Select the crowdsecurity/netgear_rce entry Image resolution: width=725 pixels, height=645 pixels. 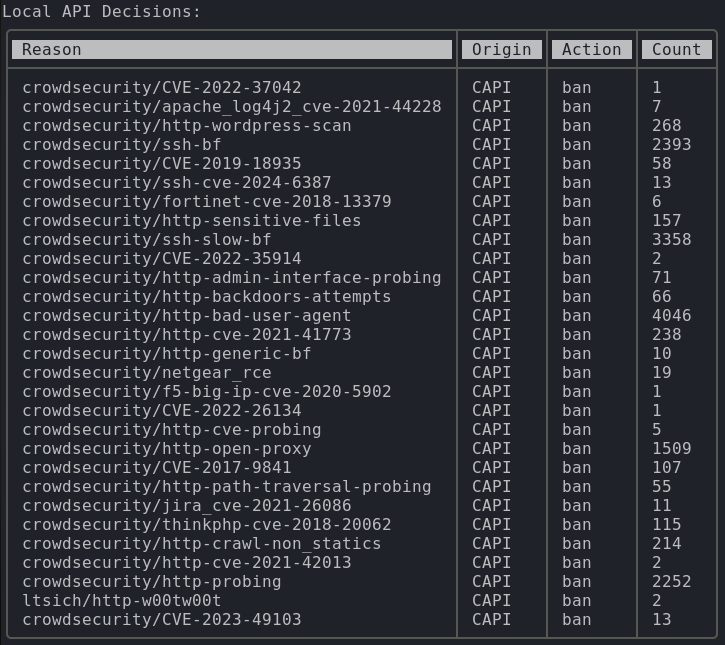click(x=147, y=373)
